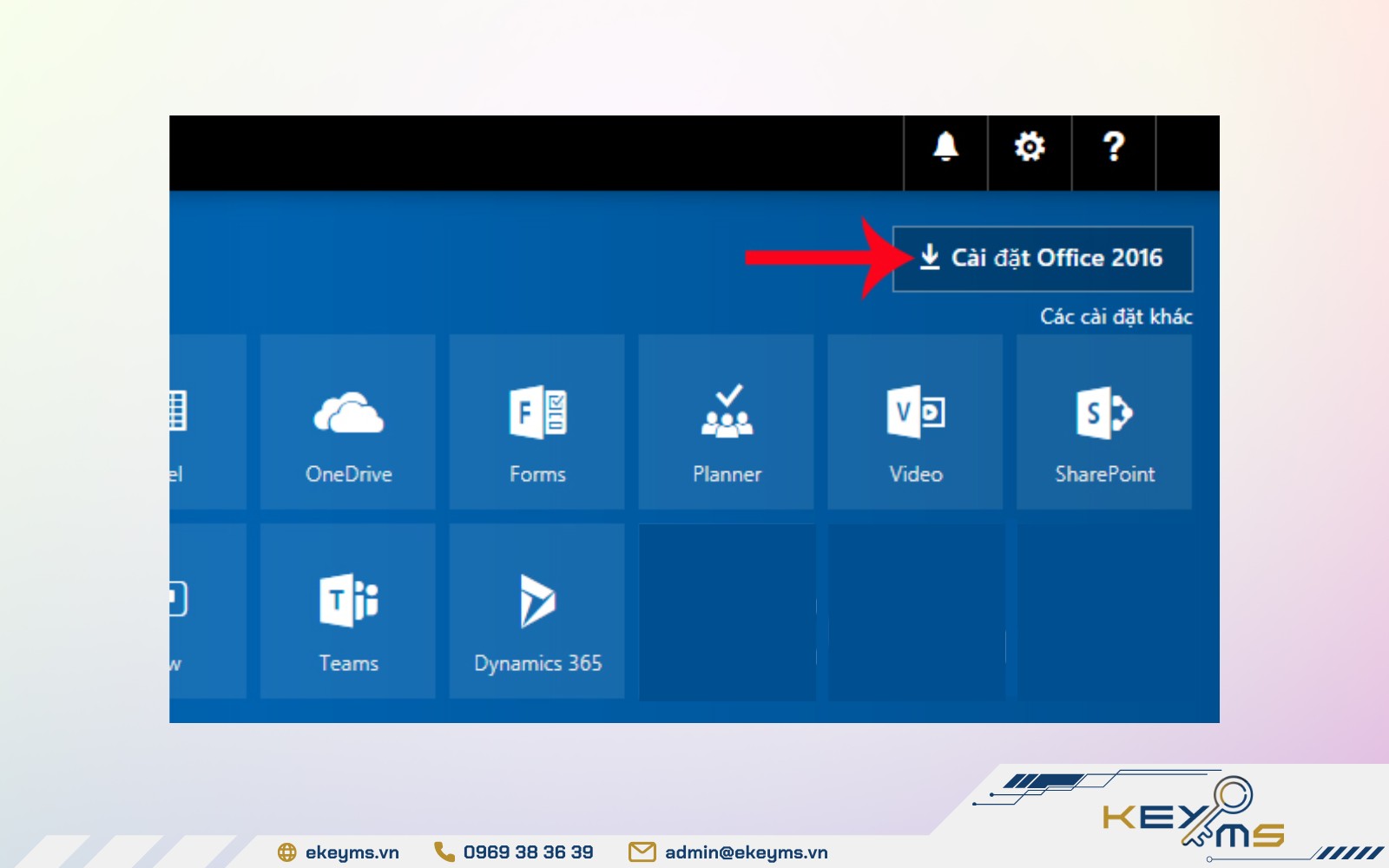Open the Teams app tile
1389x868 pixels.
point(348,611)
